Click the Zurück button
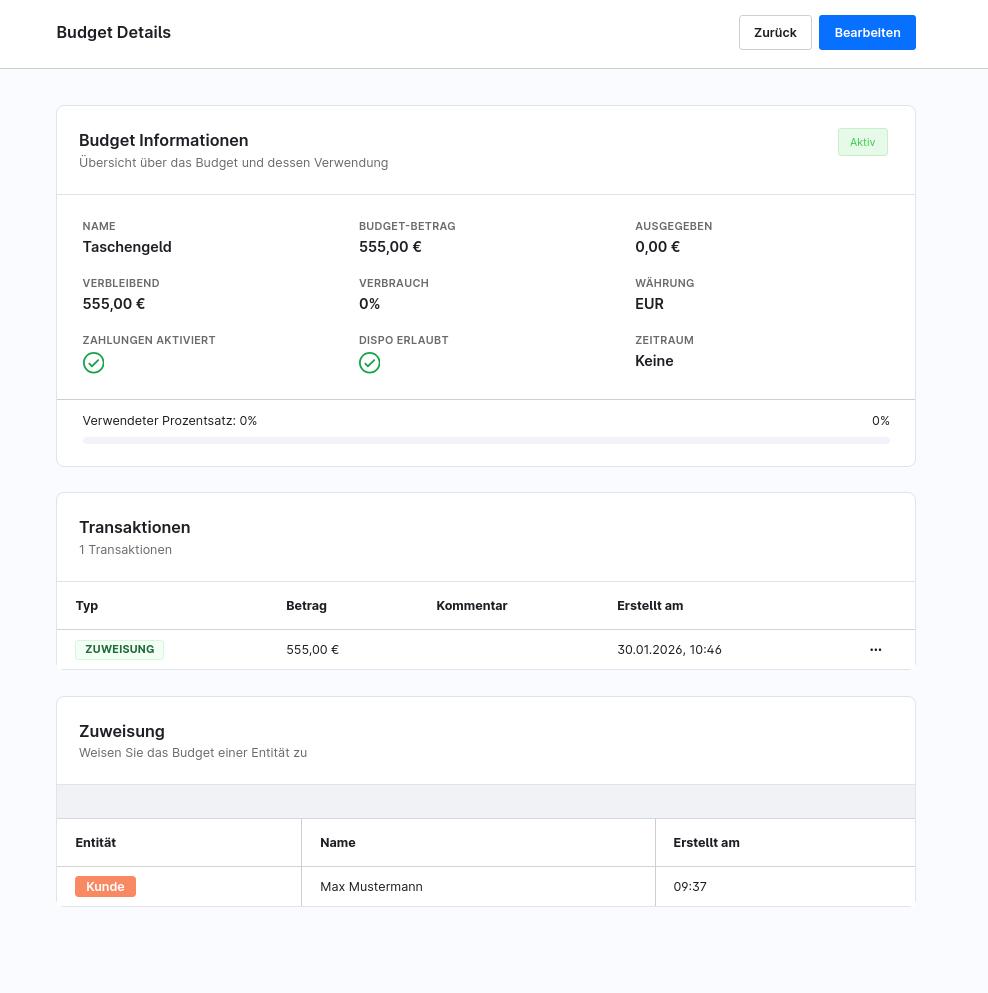Viewport: 988px width, 993px height. 775,32
